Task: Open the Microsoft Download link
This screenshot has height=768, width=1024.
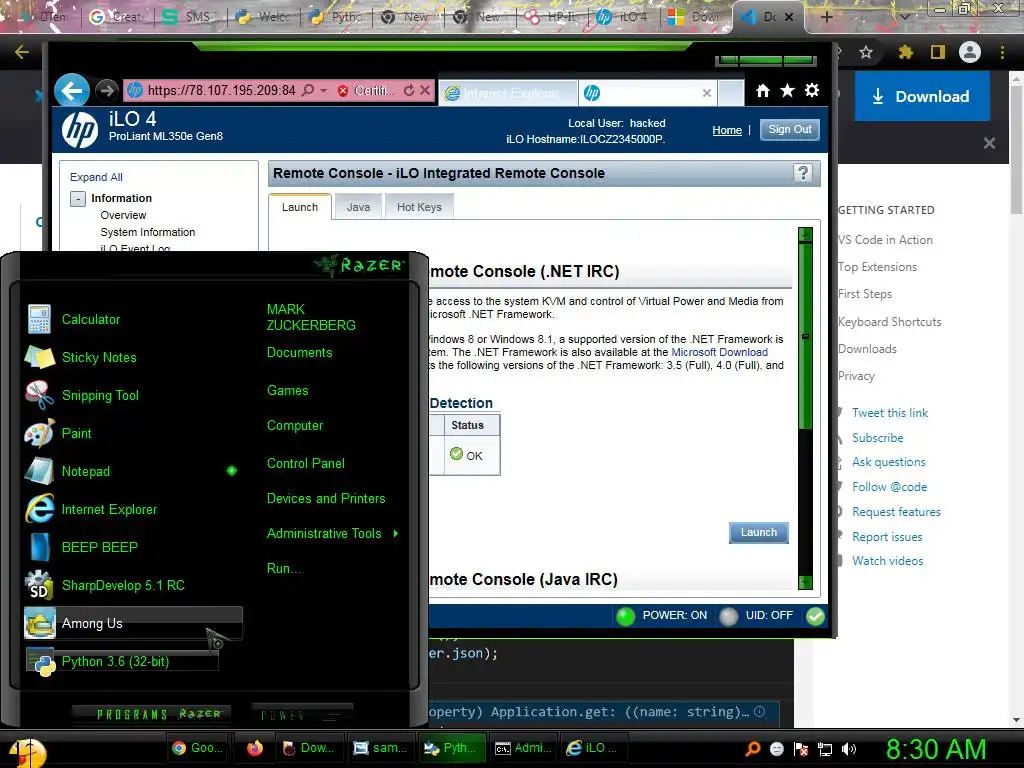Action: pyautogui.click(x=720, y=352)
